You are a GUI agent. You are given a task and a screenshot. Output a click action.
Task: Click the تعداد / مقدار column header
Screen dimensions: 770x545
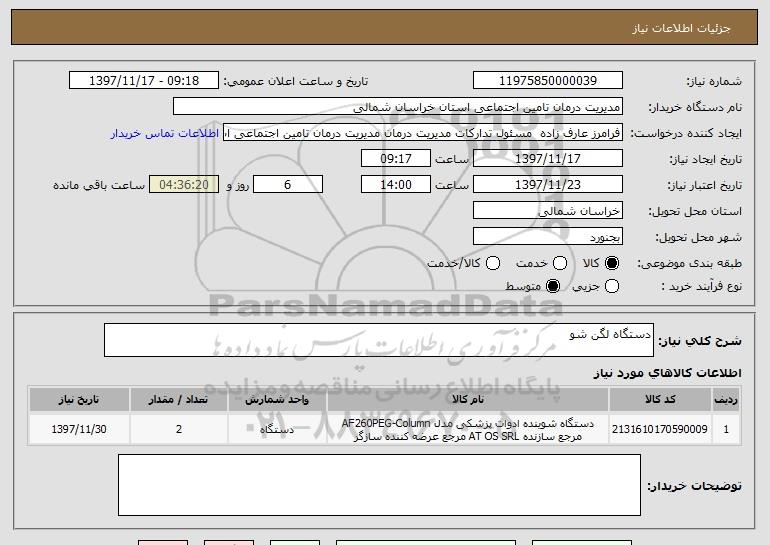coord(179,400)
